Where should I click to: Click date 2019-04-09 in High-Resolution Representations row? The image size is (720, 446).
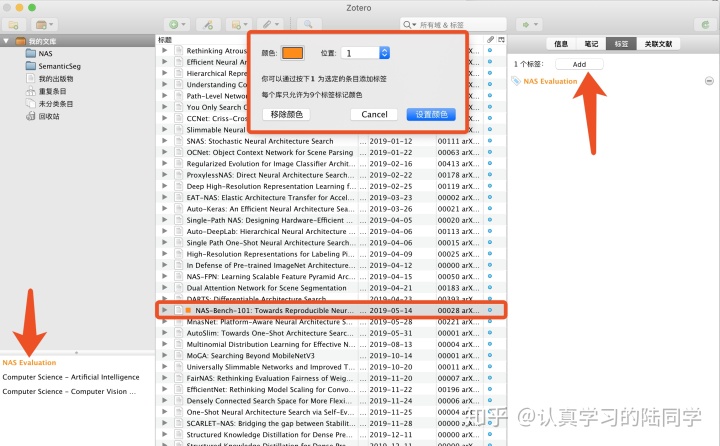click(x=391, y=254)
